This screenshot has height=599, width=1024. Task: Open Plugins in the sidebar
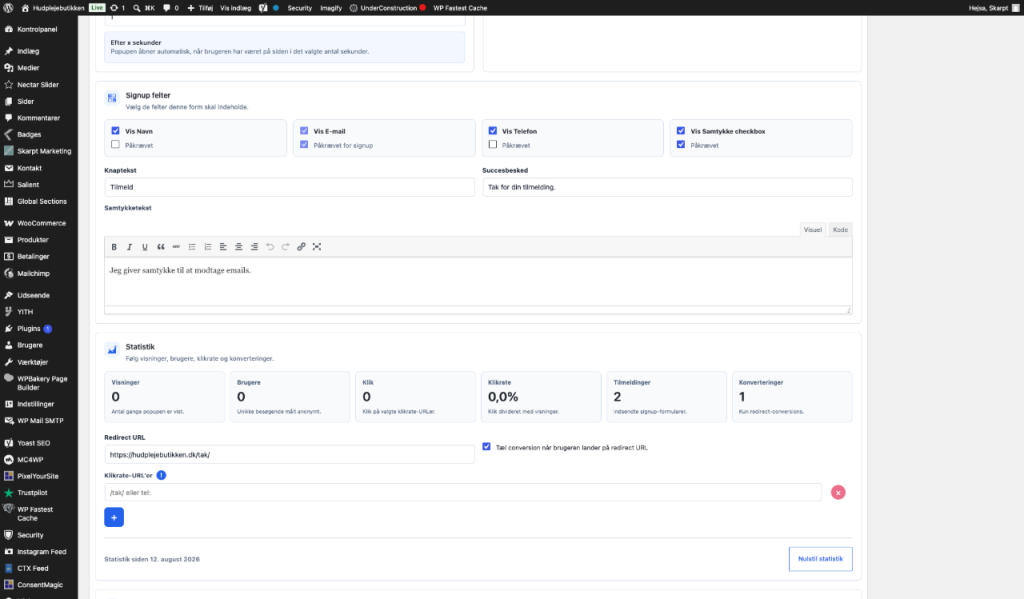(29, 329)
